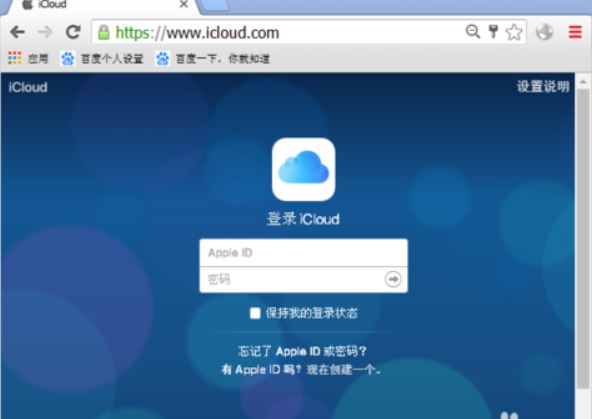Open the Chrome hamburger menu

click(575, 32)
